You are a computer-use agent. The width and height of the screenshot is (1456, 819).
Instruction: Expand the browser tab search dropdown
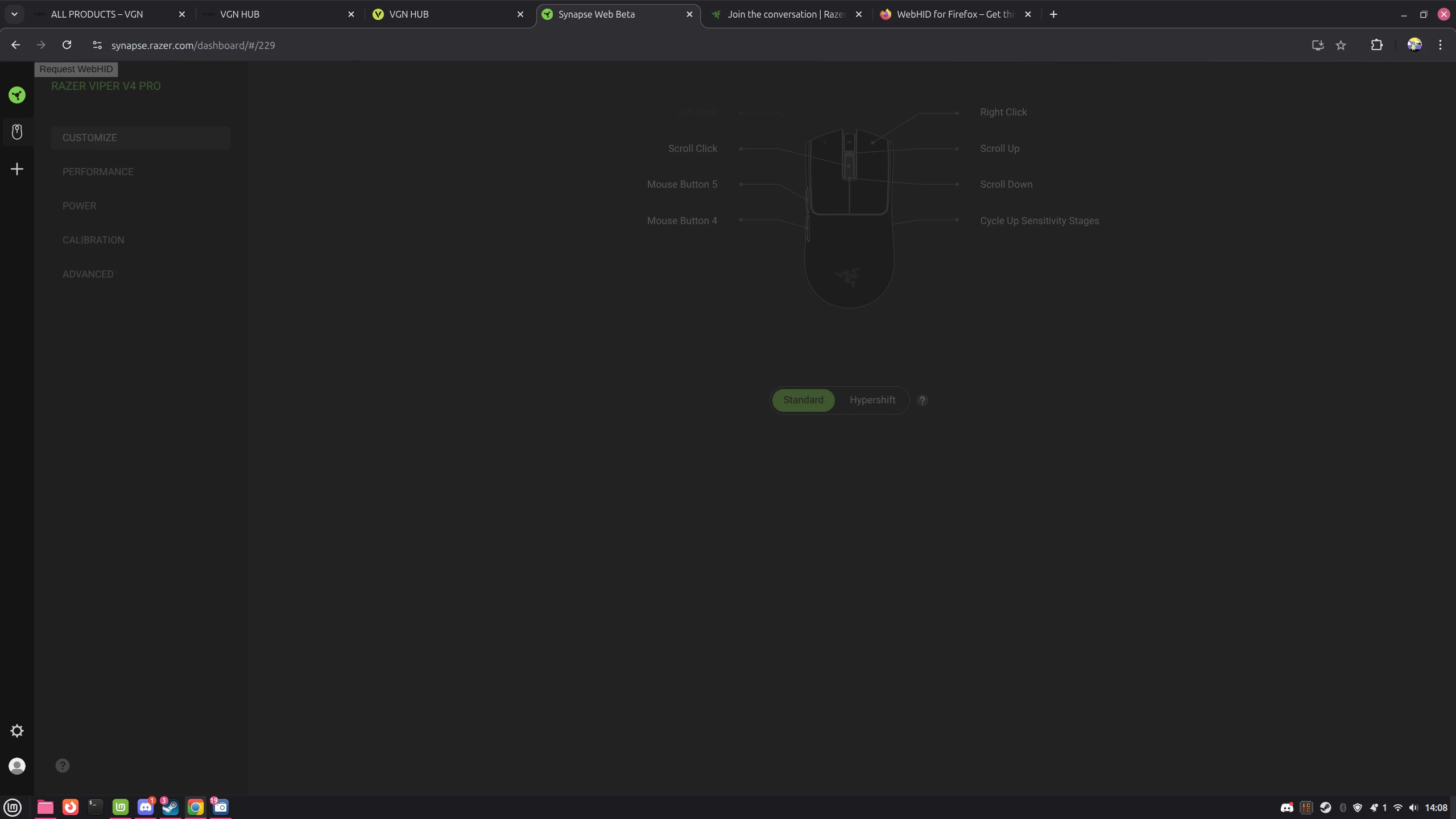point(14,14)
